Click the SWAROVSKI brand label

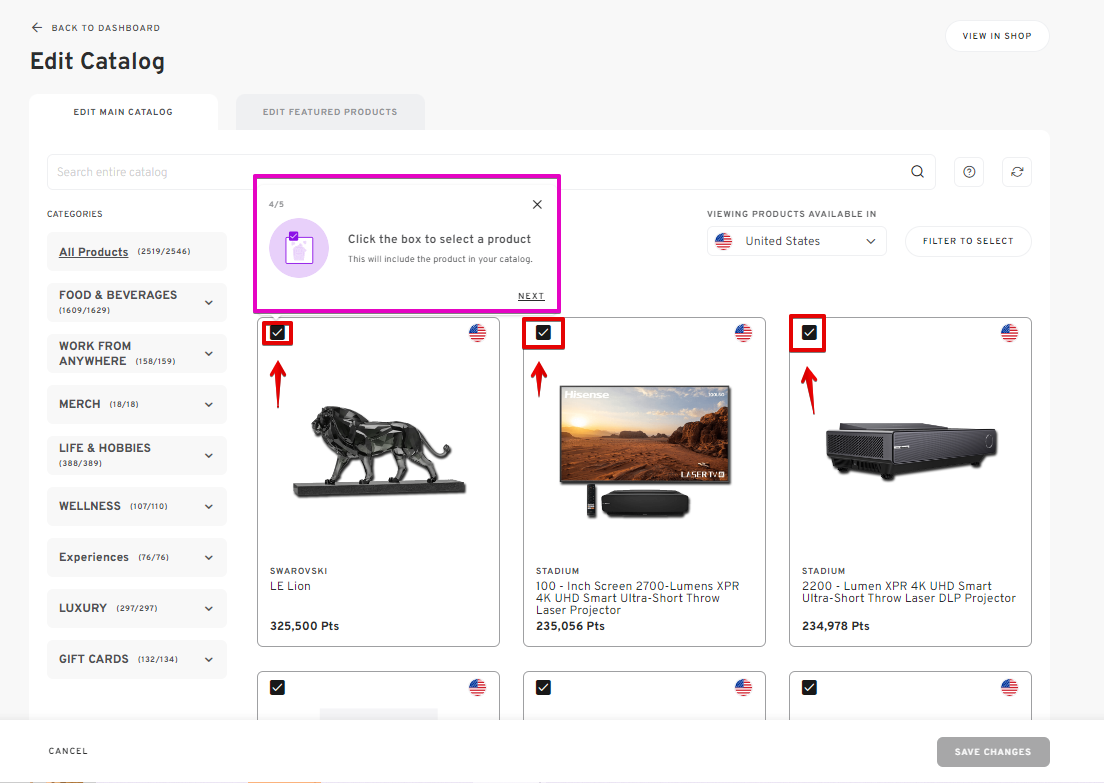(x=299, y=571)
